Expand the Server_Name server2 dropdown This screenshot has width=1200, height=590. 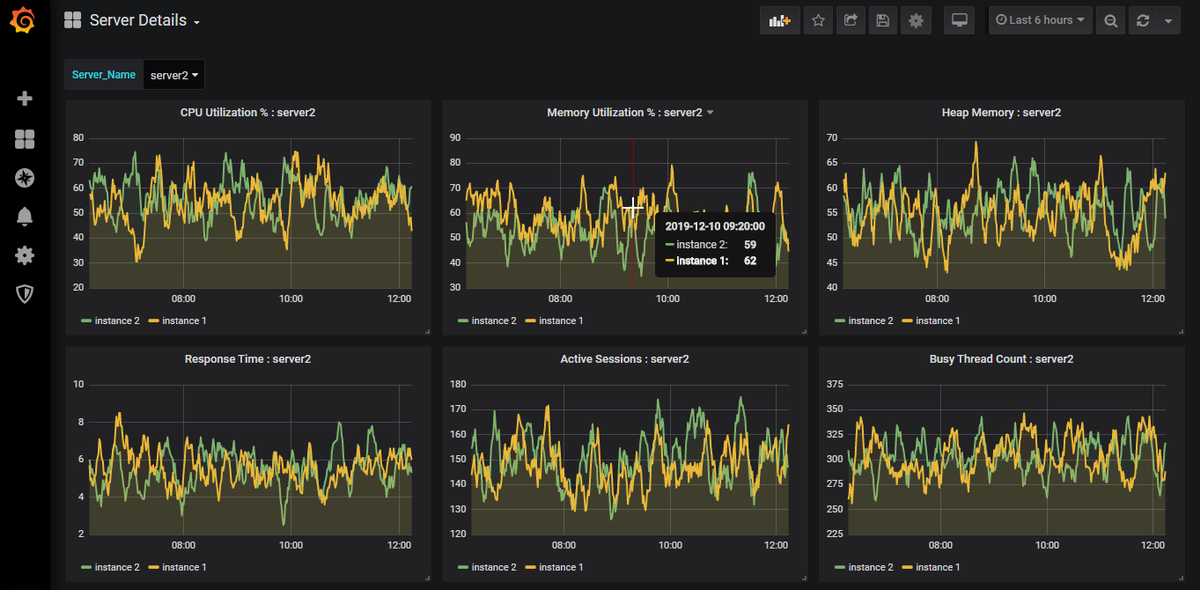pyautogui.click(x=174, y=75)
